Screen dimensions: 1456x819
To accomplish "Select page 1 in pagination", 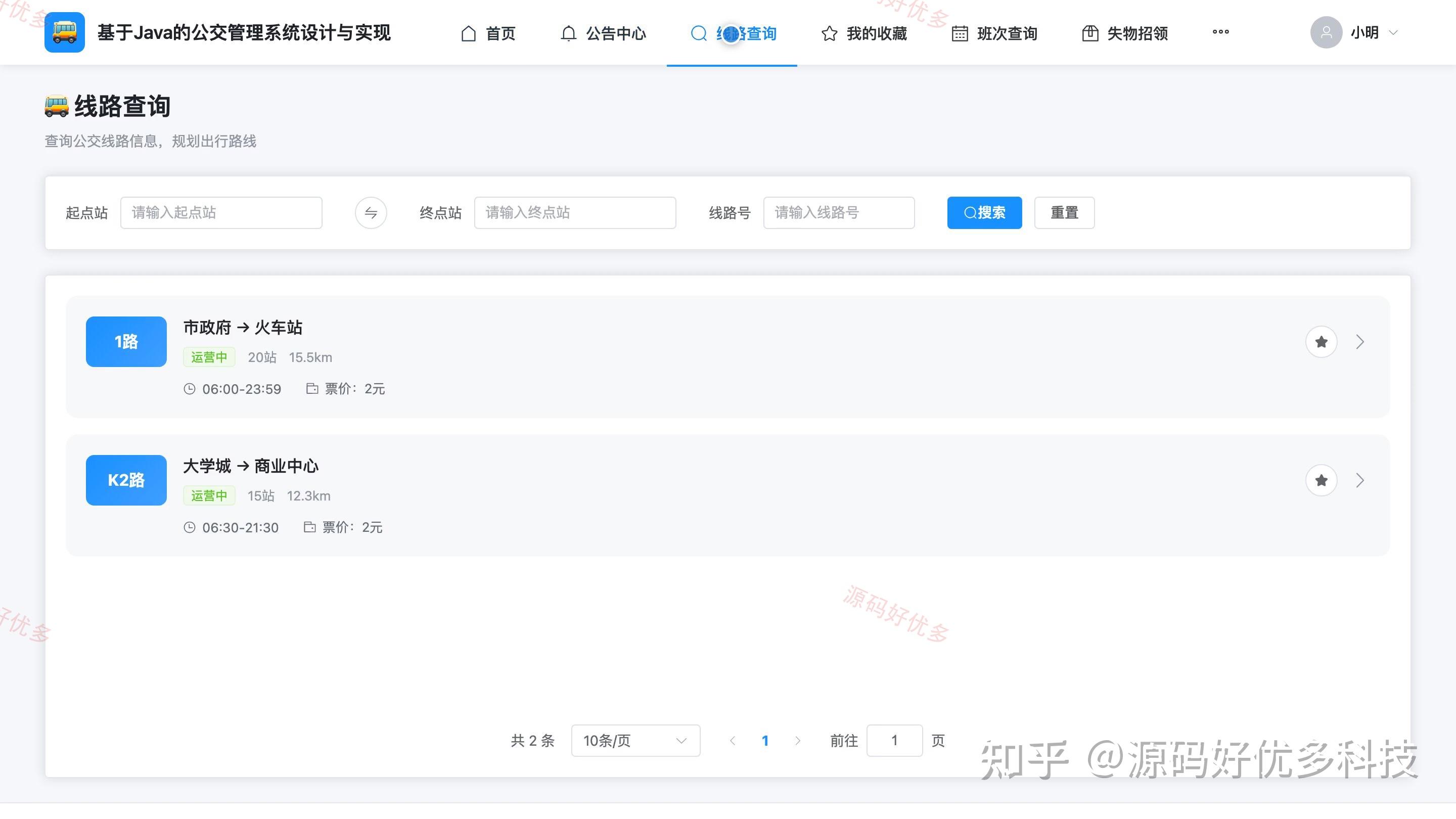I will [x=765, y=741].
